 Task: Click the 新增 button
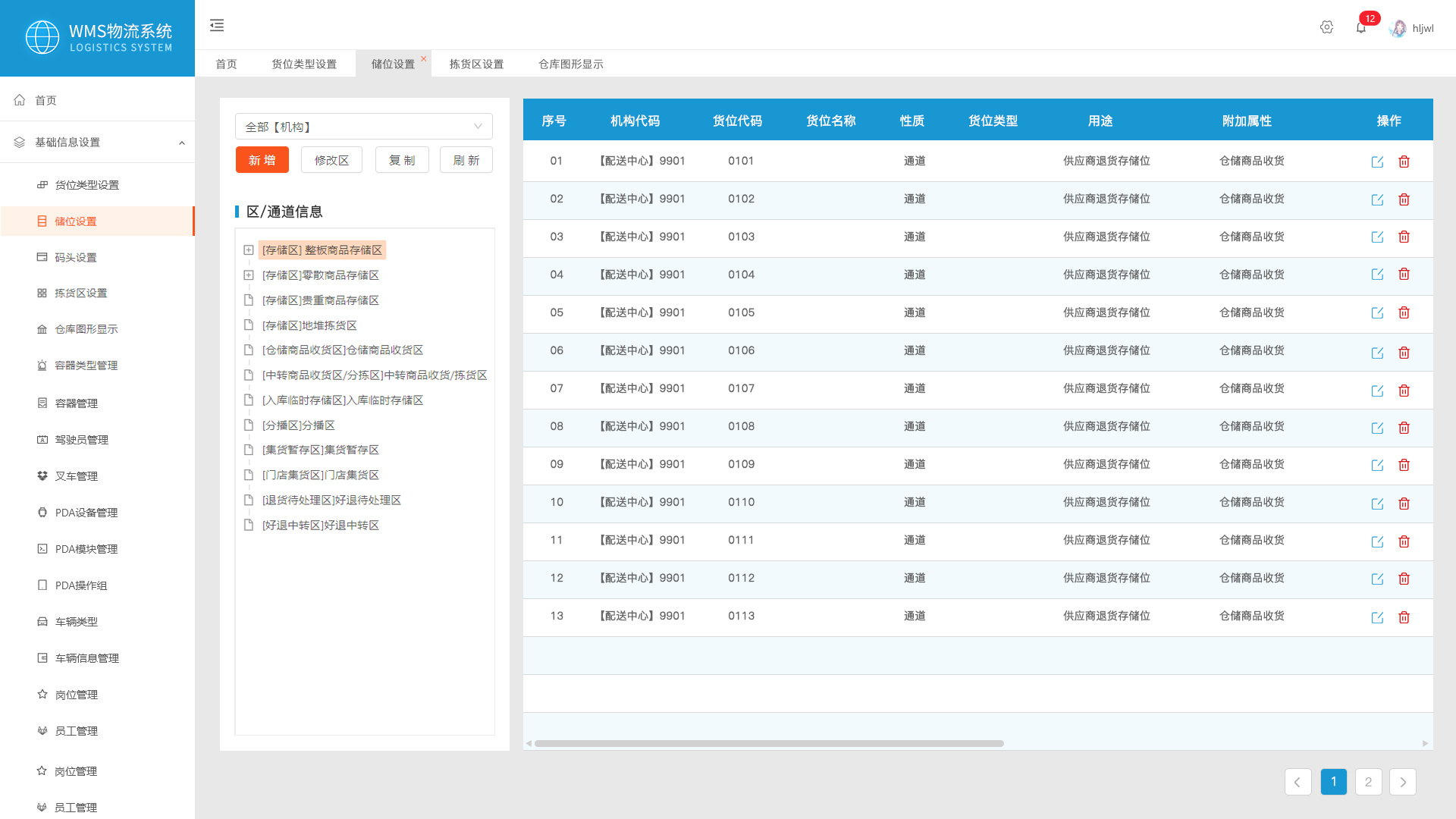262,160
